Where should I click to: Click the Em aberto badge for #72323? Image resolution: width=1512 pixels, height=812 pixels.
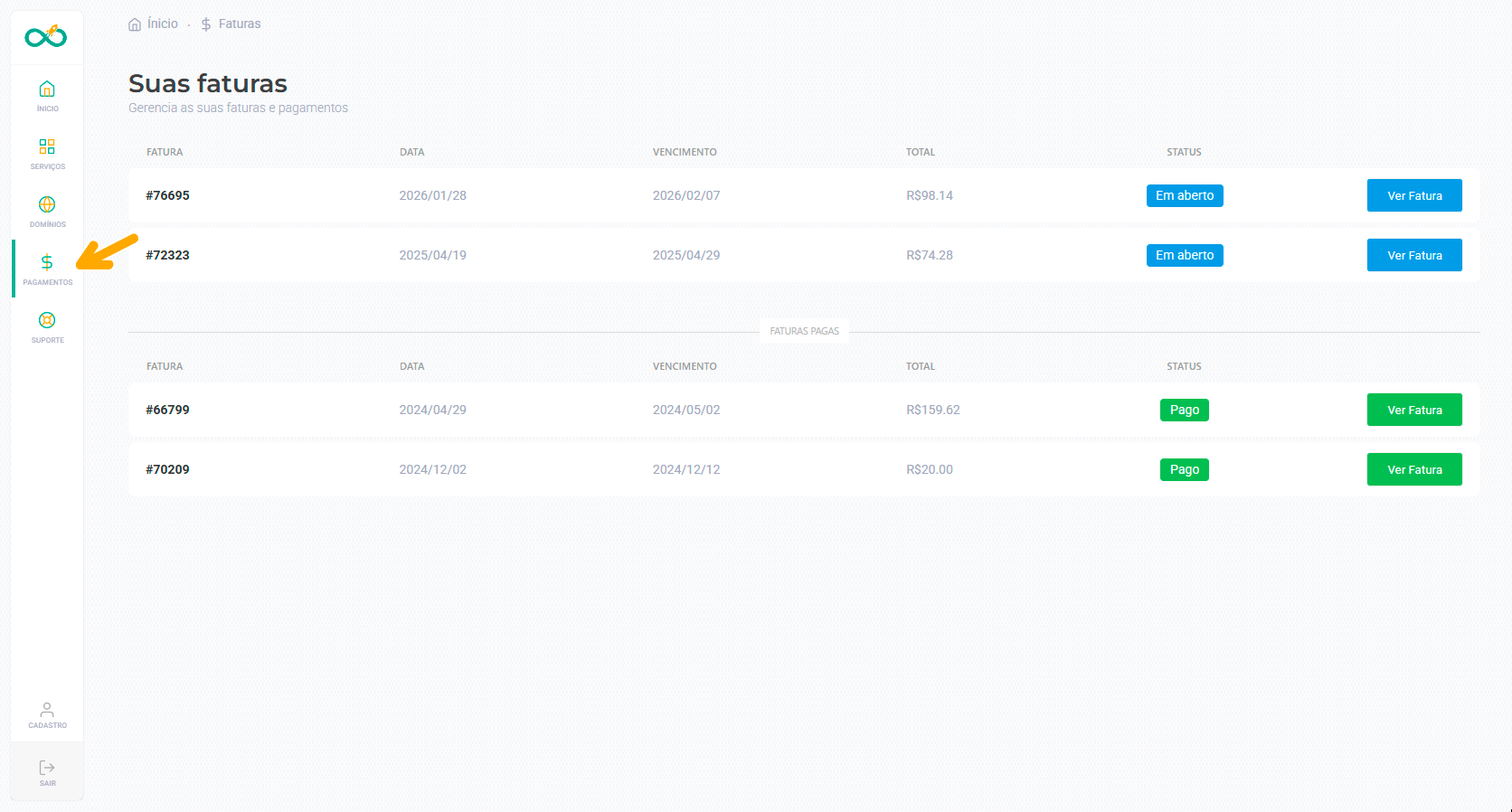(1184, 255)
